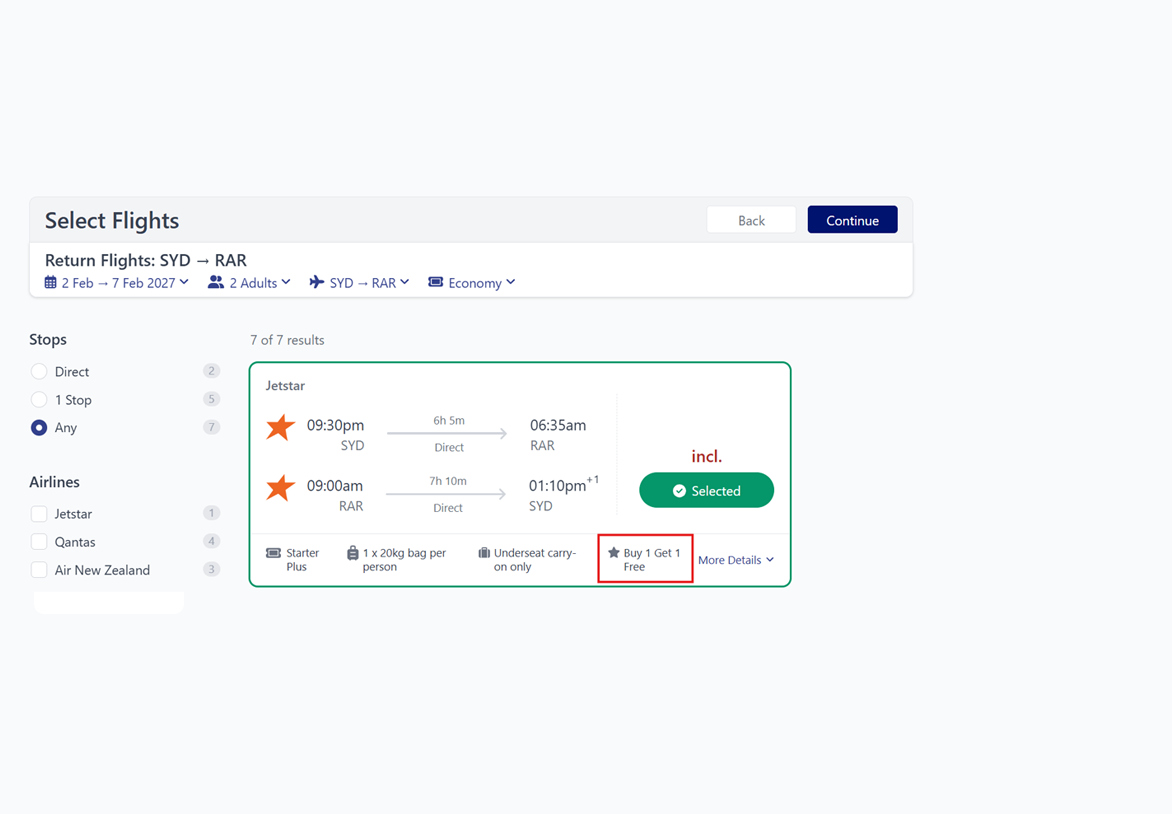Click the 6h 5m duration label
1172x814 pixels.
pos(449,421)
